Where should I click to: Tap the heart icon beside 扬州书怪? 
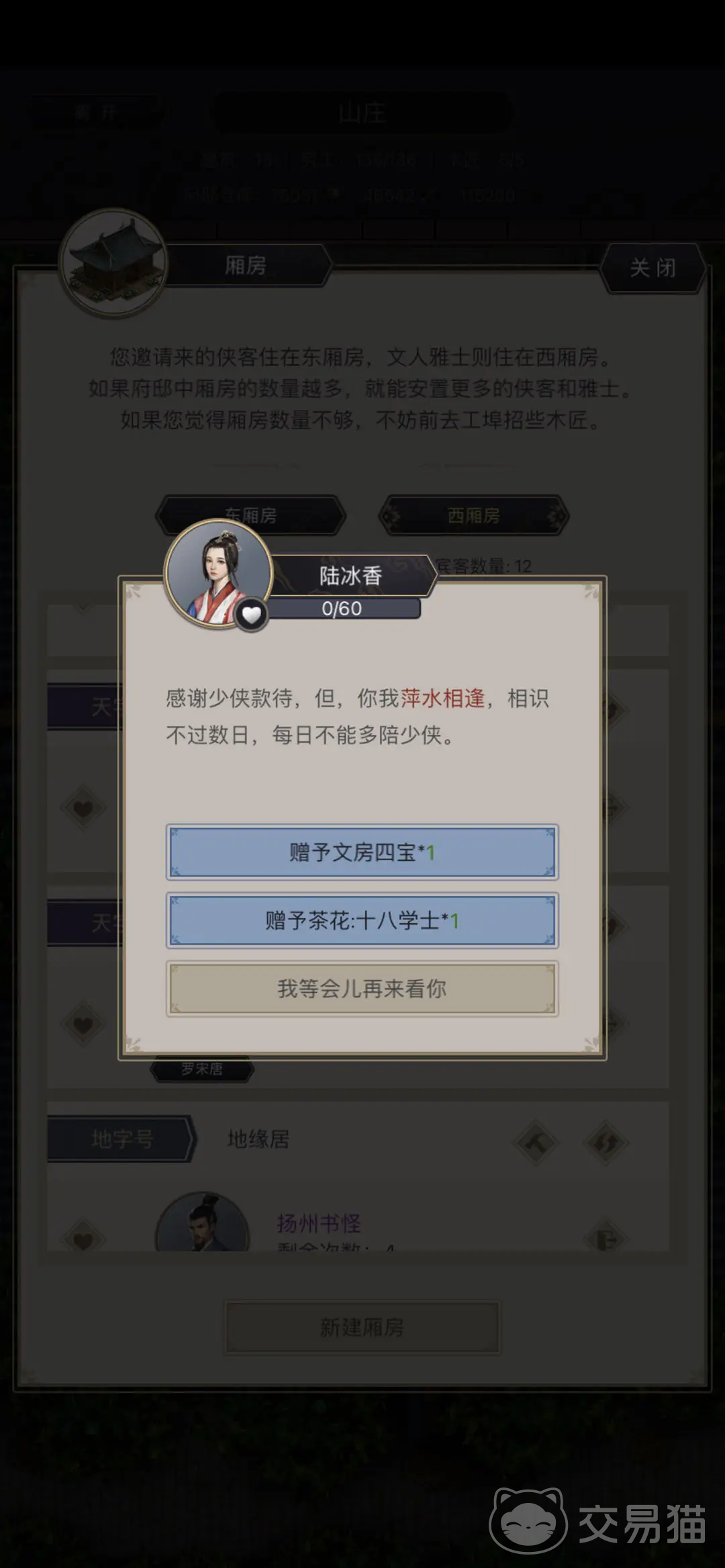click(x=83, y=1239)
